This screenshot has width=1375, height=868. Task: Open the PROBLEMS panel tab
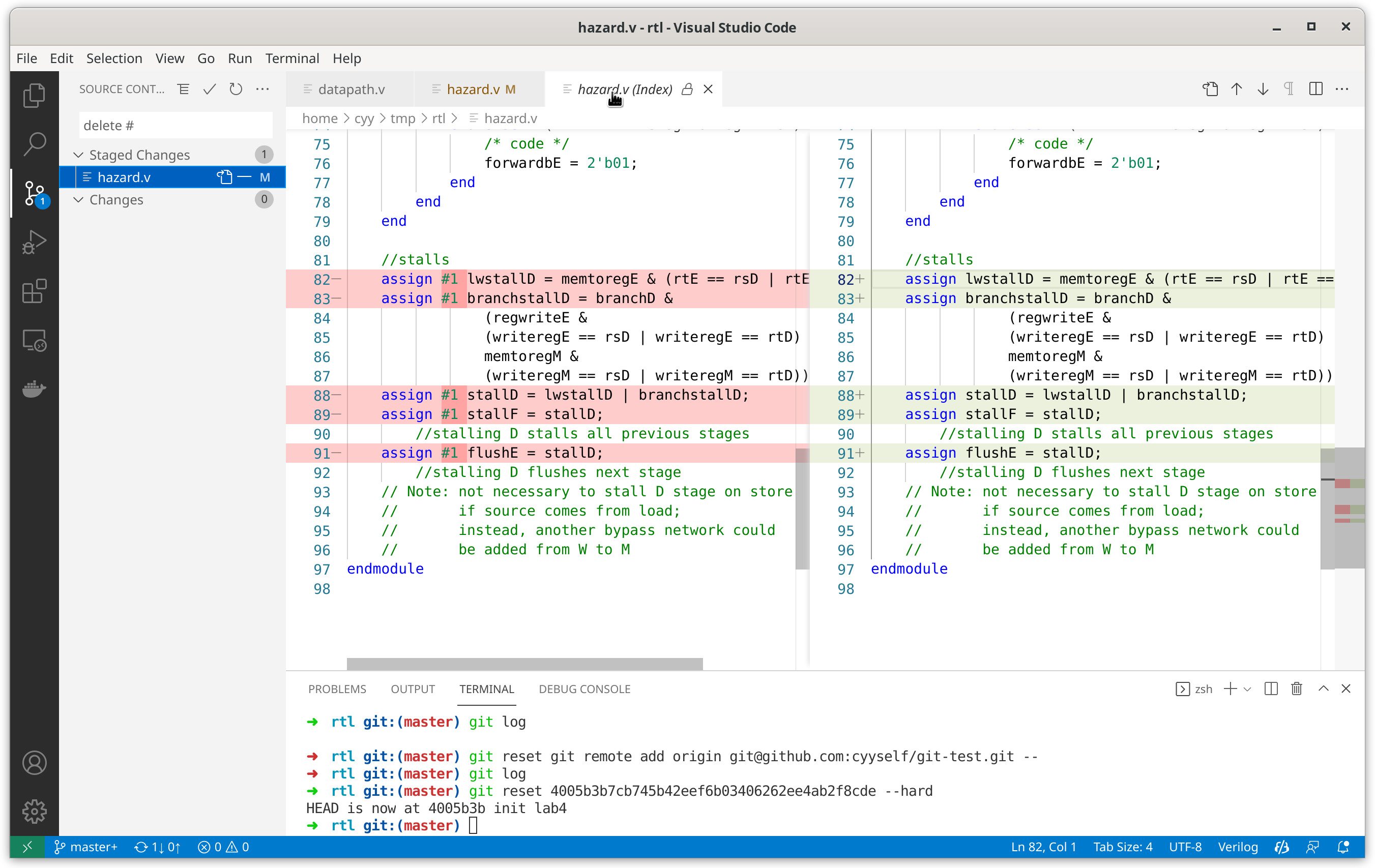tap(337, 689)
